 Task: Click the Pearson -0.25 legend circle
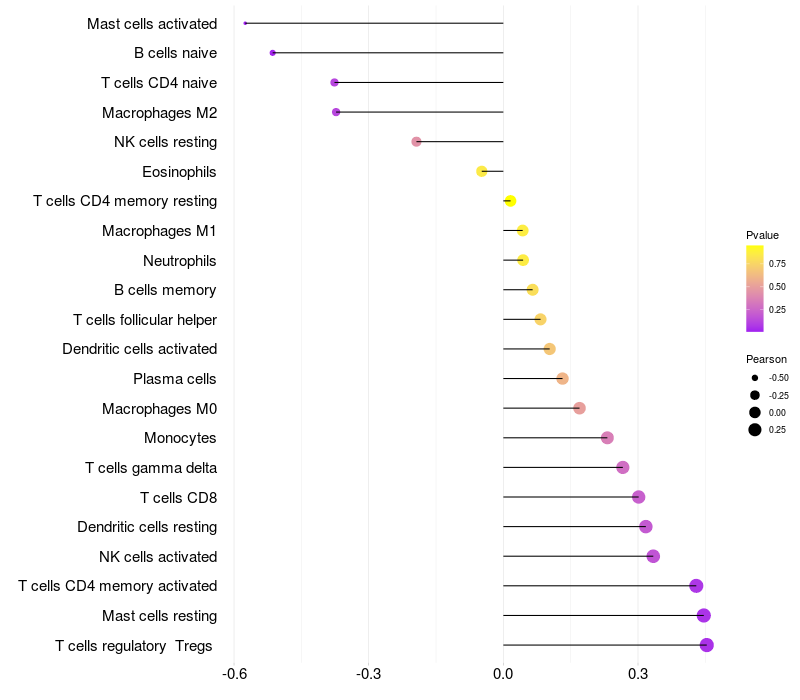point(755,395)
